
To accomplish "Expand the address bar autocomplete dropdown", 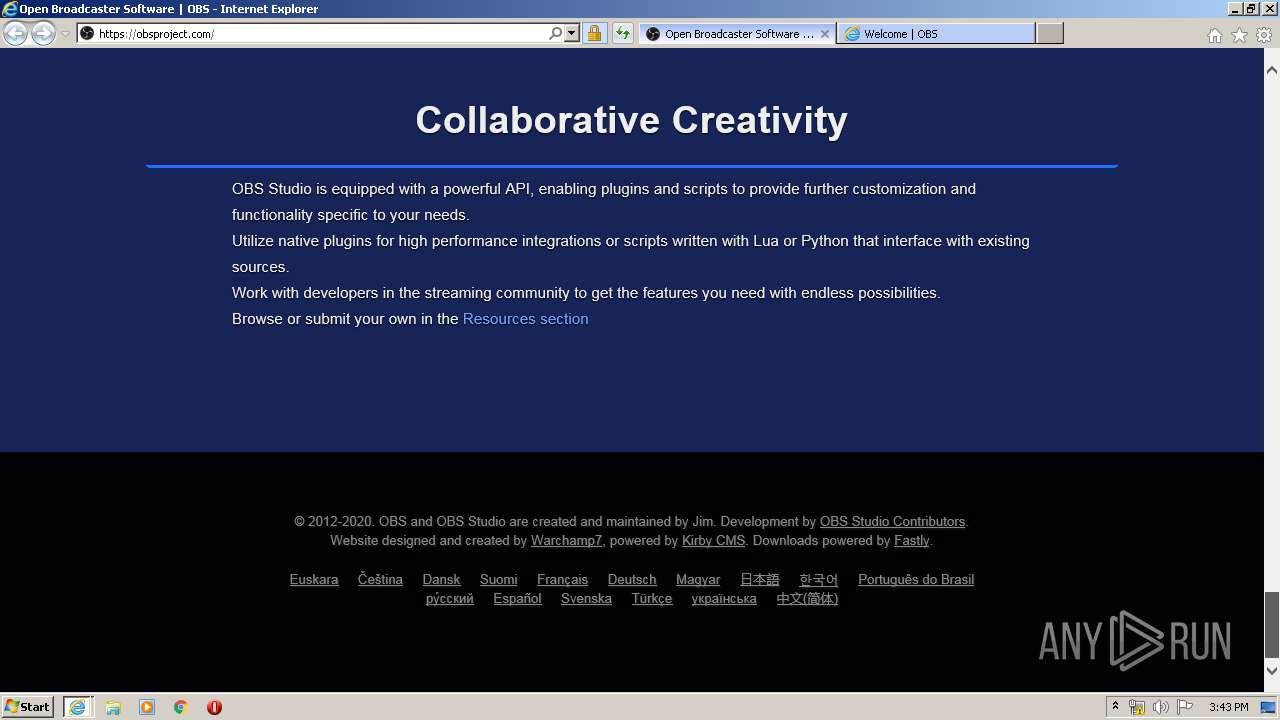I will tap(572, 33).
